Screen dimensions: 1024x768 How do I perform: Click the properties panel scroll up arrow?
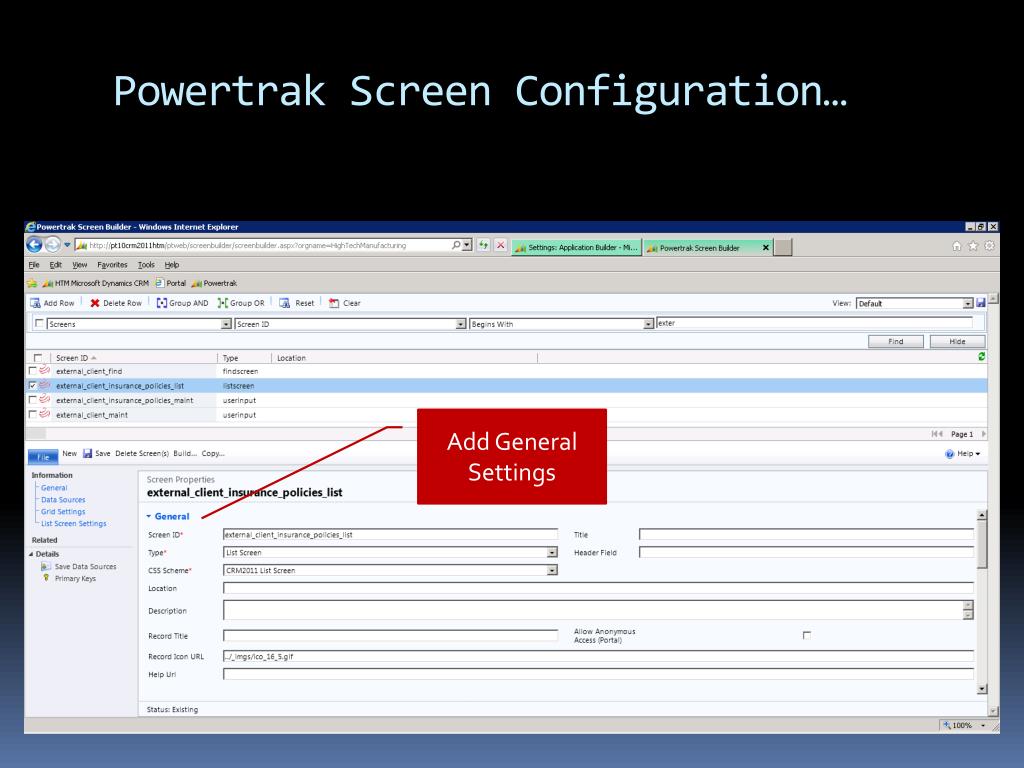tap(982, 515)
